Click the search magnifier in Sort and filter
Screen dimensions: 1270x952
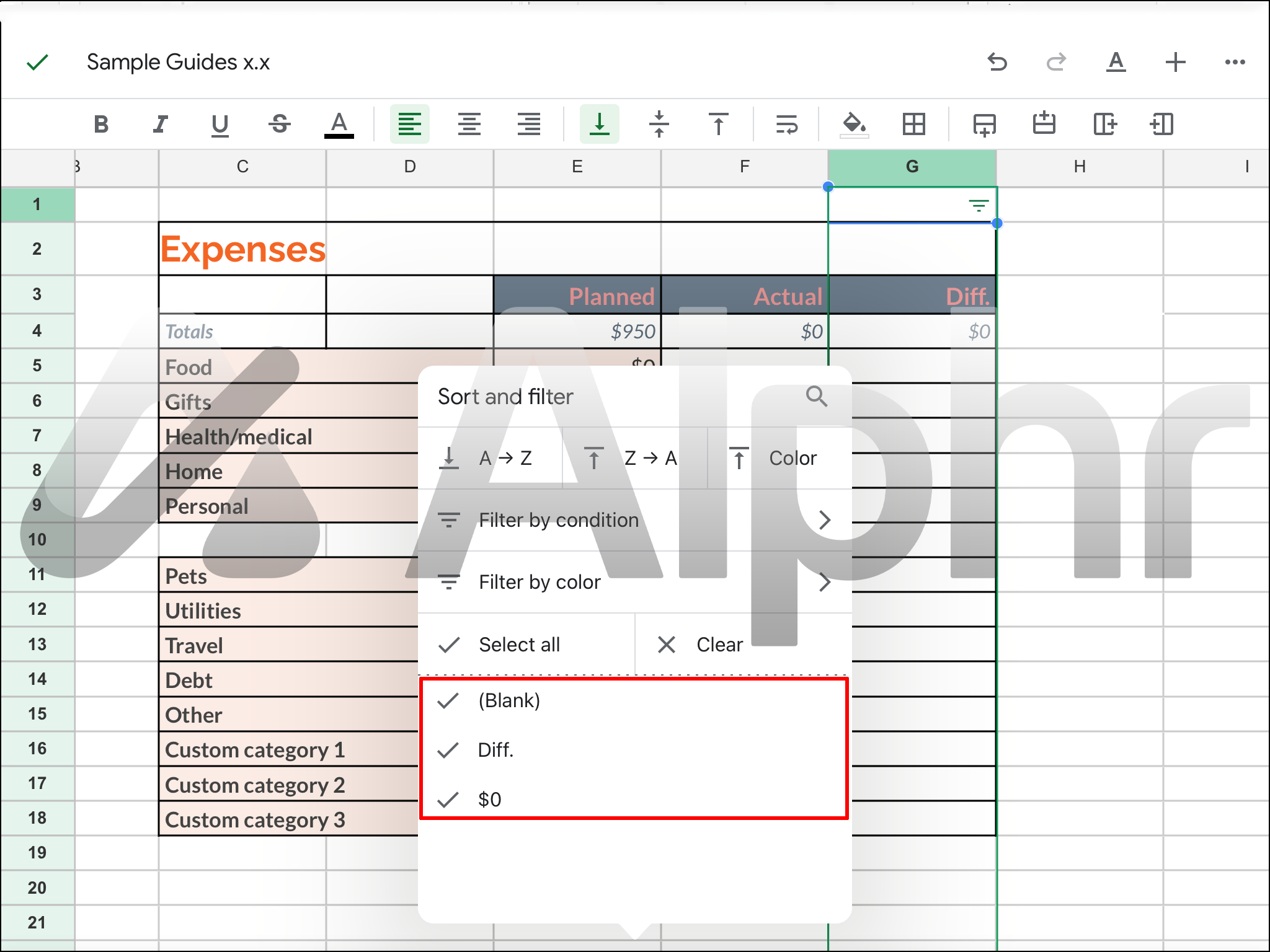[x=816, y=396]
